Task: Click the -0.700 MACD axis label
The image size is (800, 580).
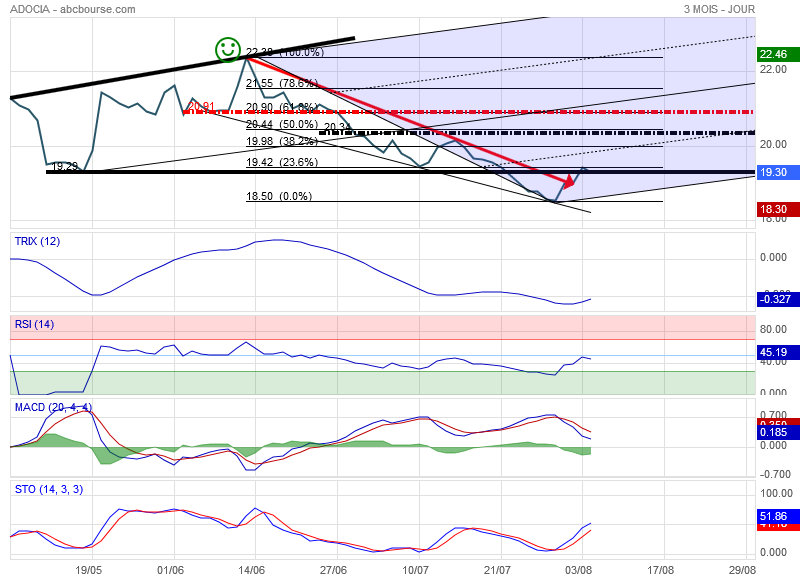Action: [x=776, y=474]
